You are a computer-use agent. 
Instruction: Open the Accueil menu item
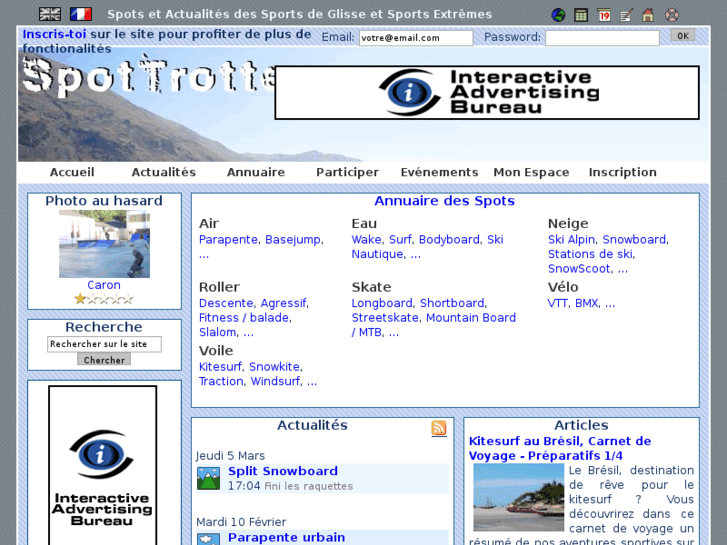pos(72,172)
